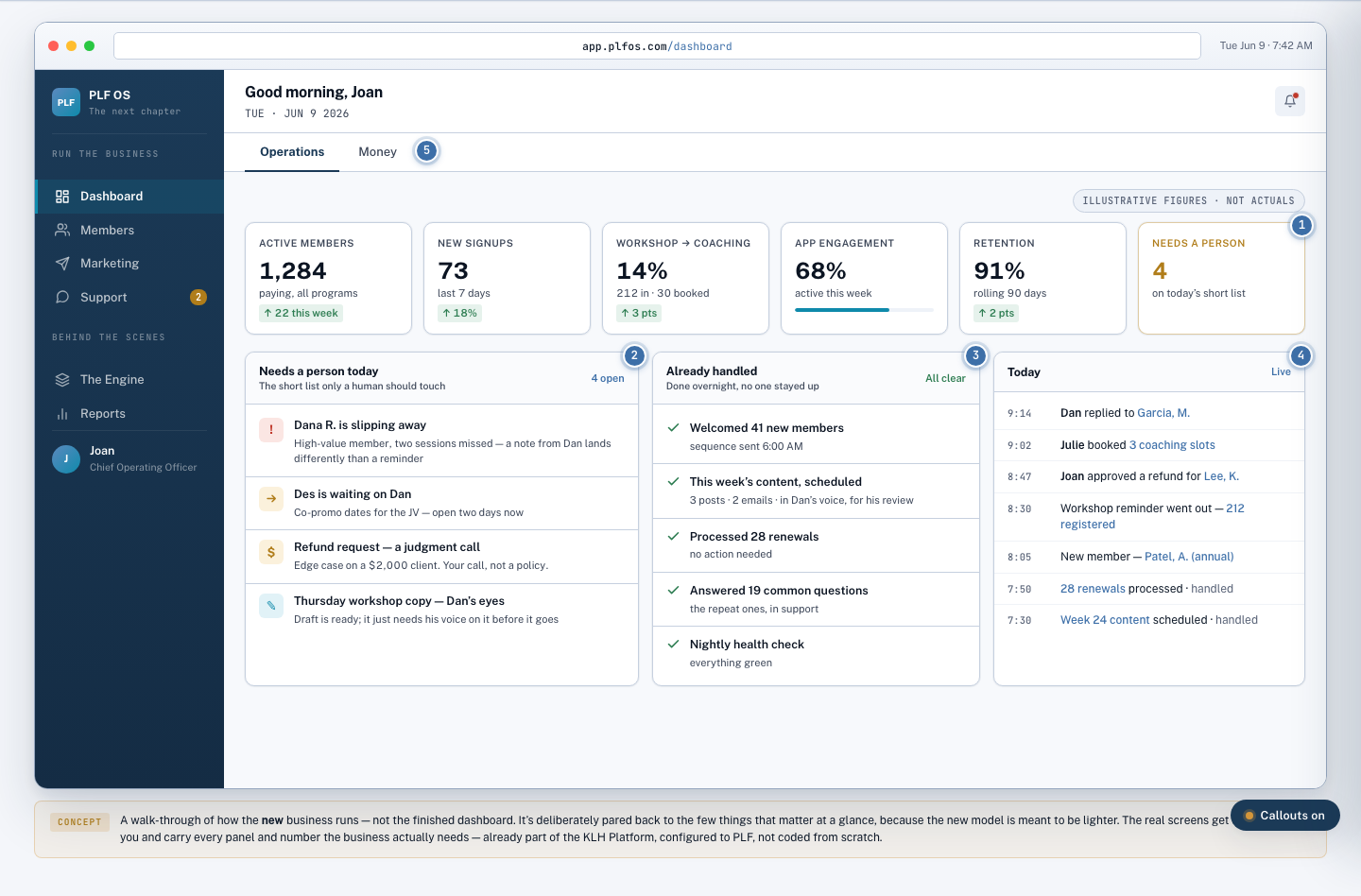The image size is (1361, 896).
Task: Open Marketing in the sidebar
Action: (x=129, y=264)
